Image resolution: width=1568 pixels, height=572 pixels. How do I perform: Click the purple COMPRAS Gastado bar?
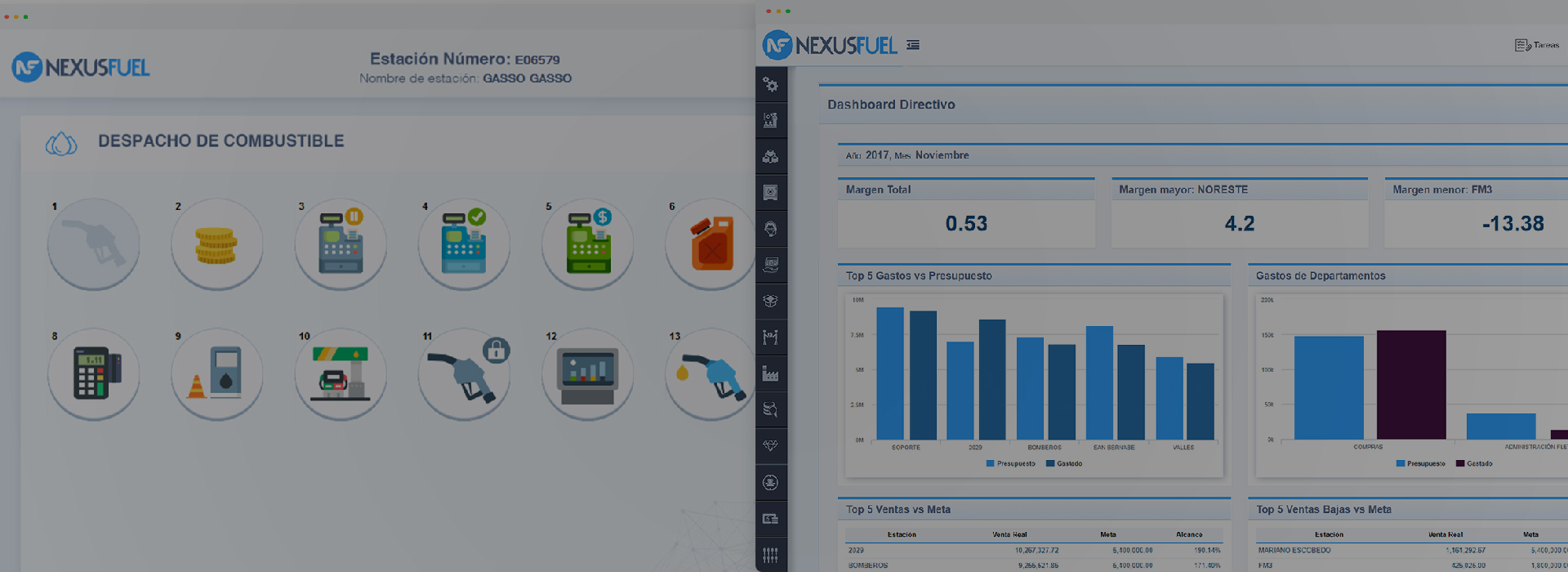[x=1411, y=384]
